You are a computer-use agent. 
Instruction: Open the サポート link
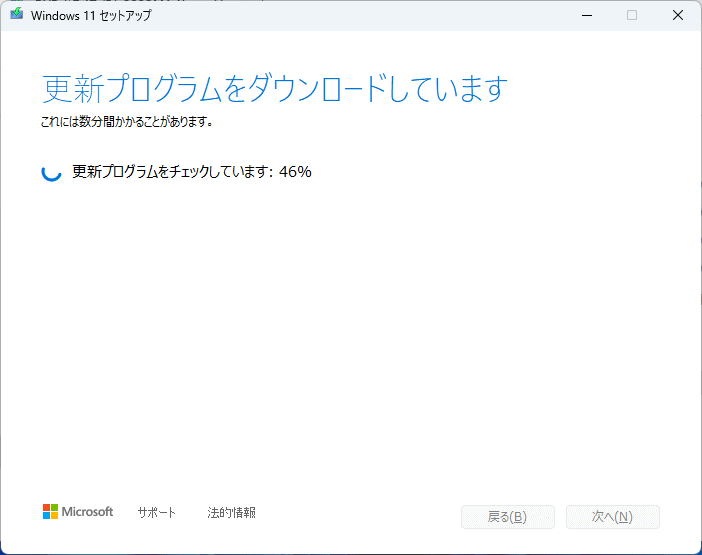coord(156,513)
